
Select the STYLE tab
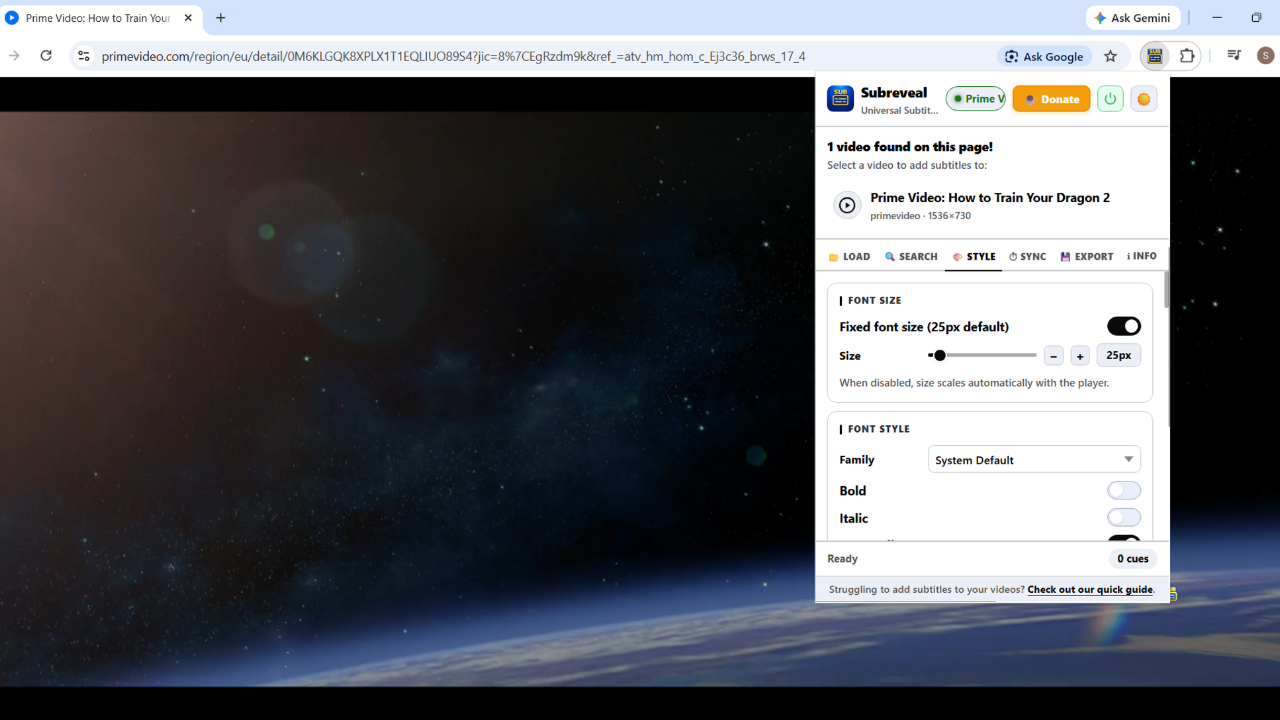(x=974, y=257)
